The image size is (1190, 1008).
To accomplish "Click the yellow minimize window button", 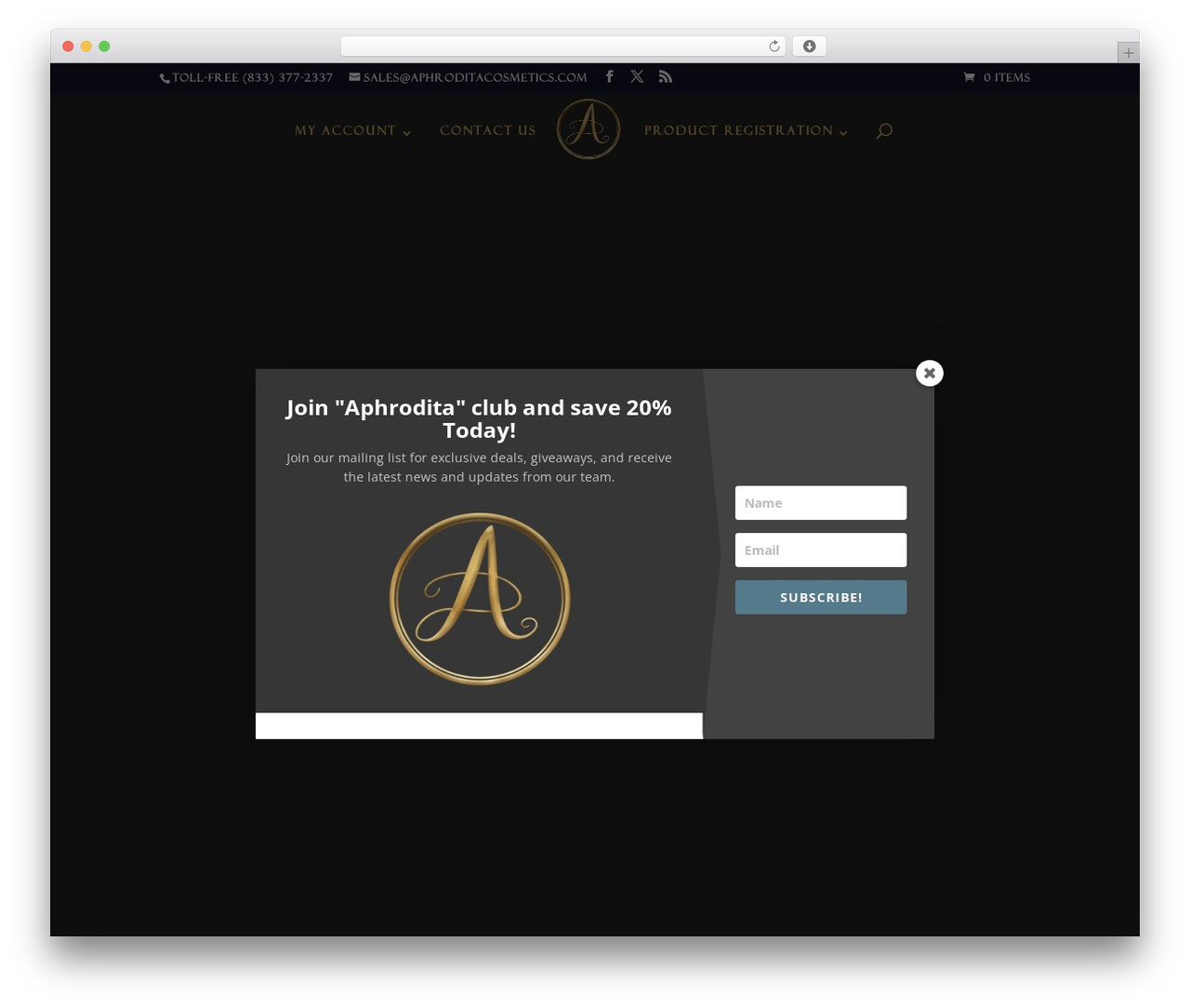I will pos(86,46).
